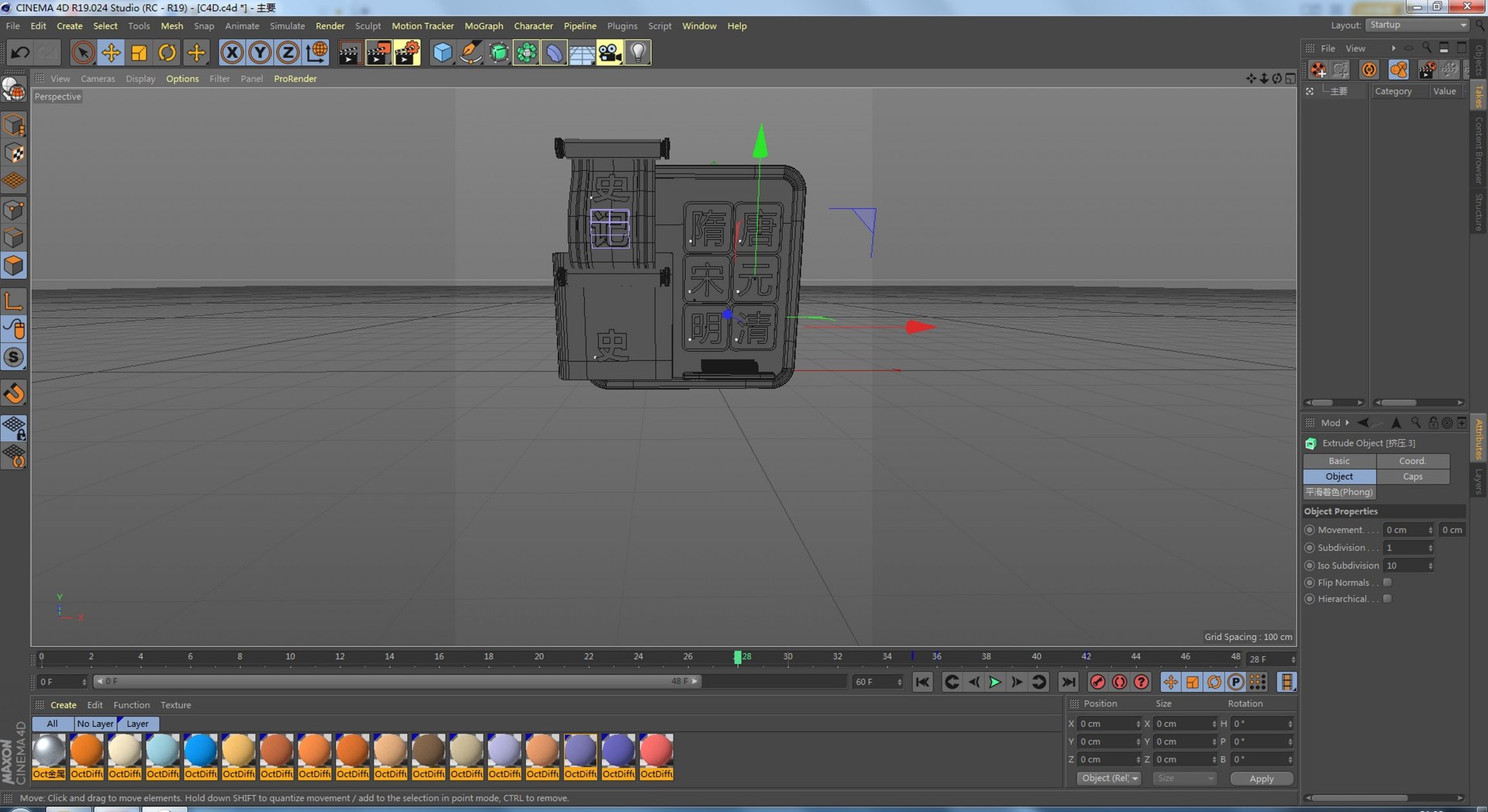Open the Layout Startup dropdown

click(1417, 26)
